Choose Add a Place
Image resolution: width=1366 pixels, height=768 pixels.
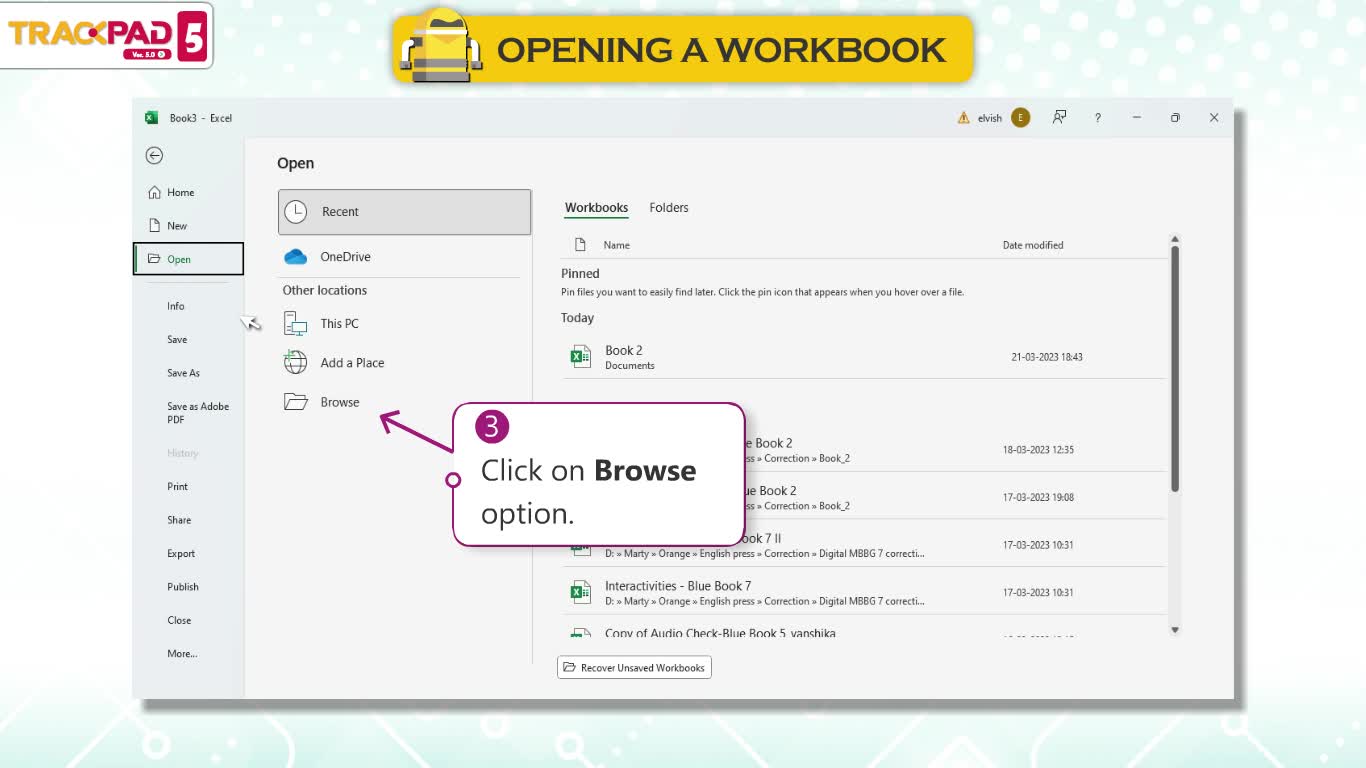pyautogui.click(x=400, y=363)
